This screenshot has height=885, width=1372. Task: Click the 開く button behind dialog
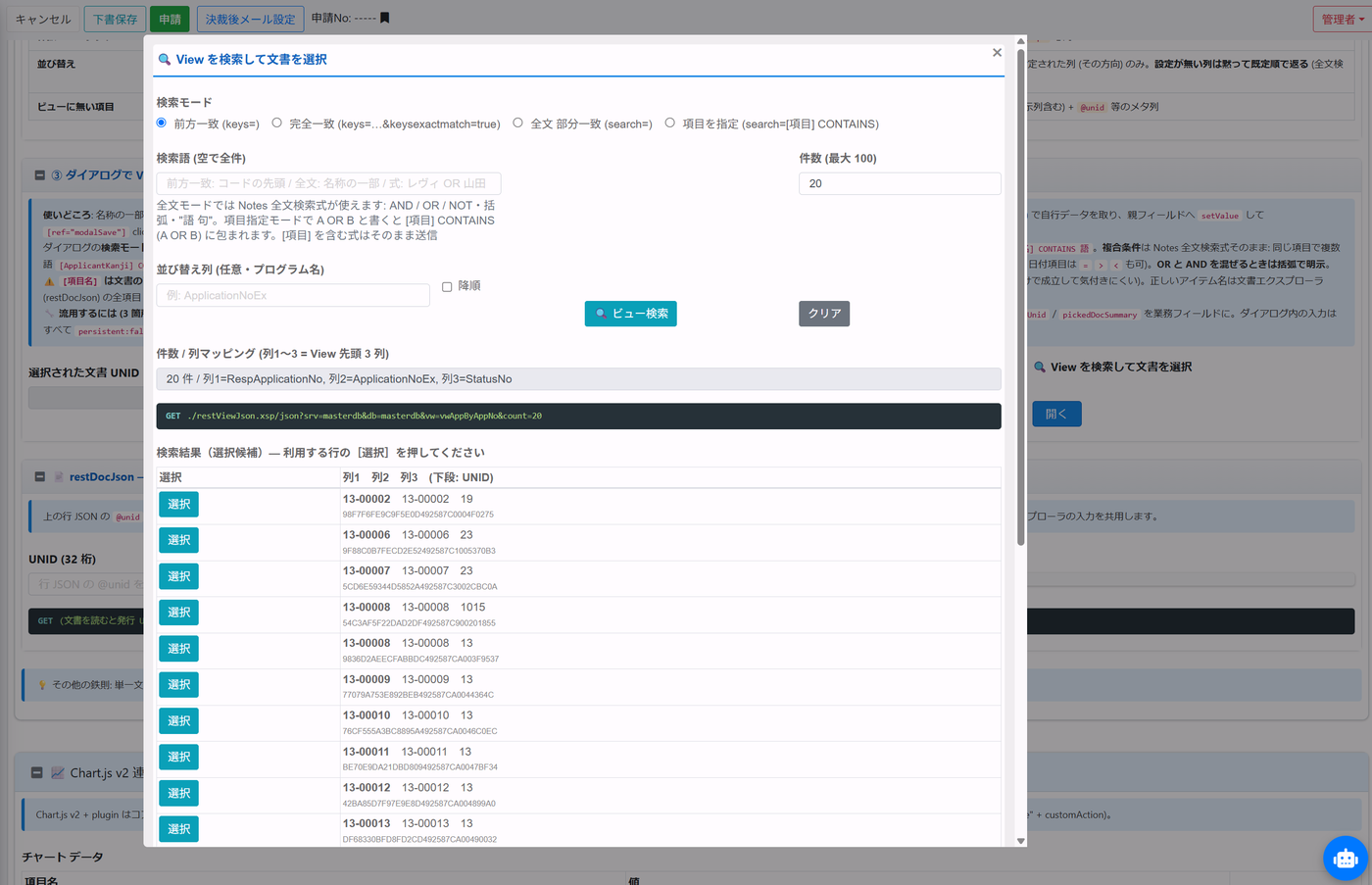[x=1056, y=414]
